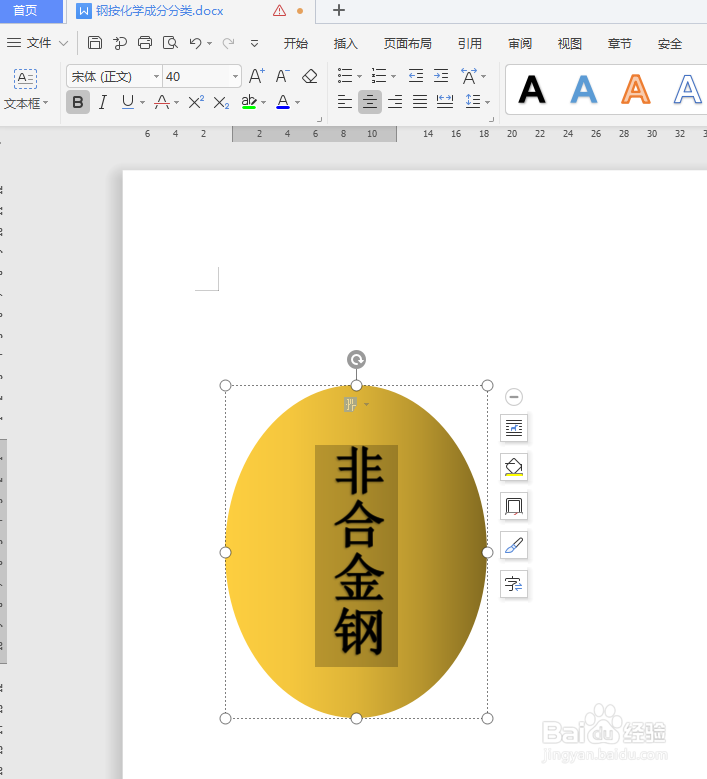Expand bullet list options arrow

tap(359, 77)
